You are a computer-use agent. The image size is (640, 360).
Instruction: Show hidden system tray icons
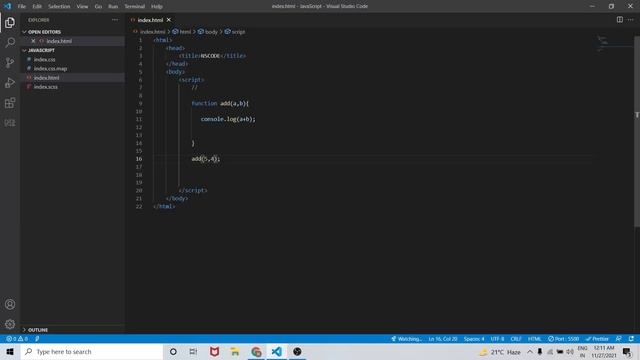point(530,351)
